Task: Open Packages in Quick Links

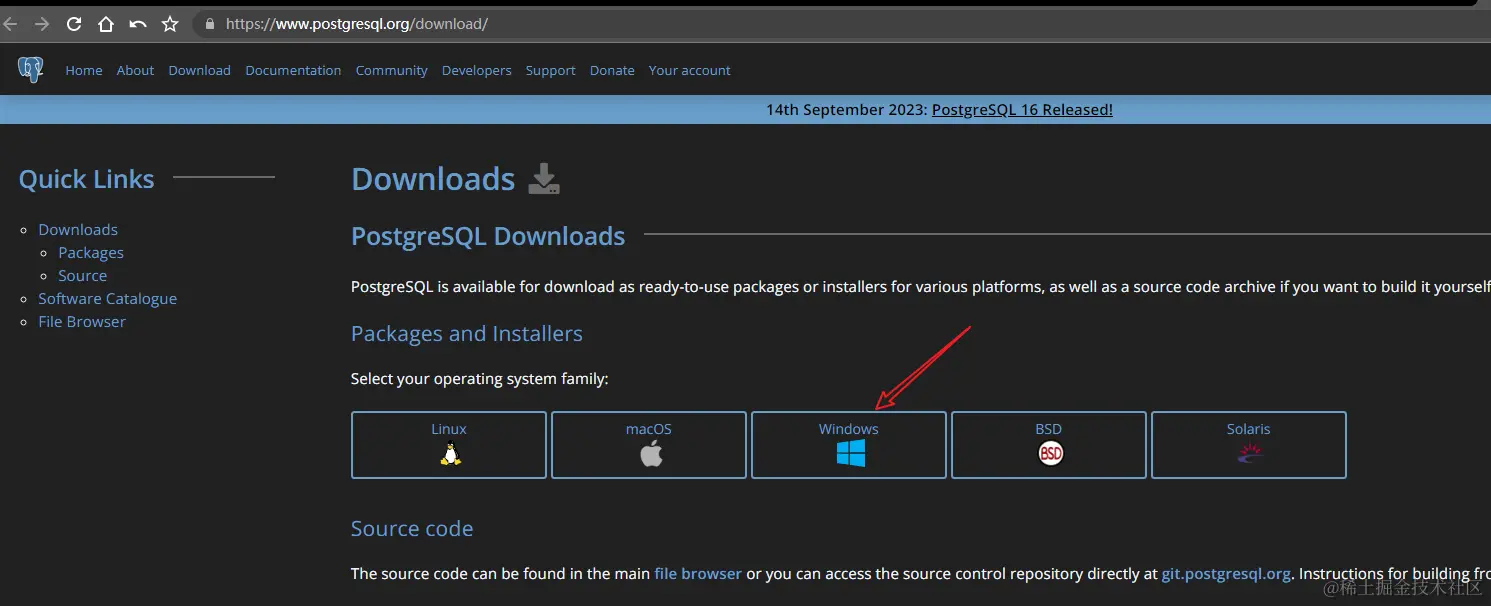Action: [x=91, y=253]
